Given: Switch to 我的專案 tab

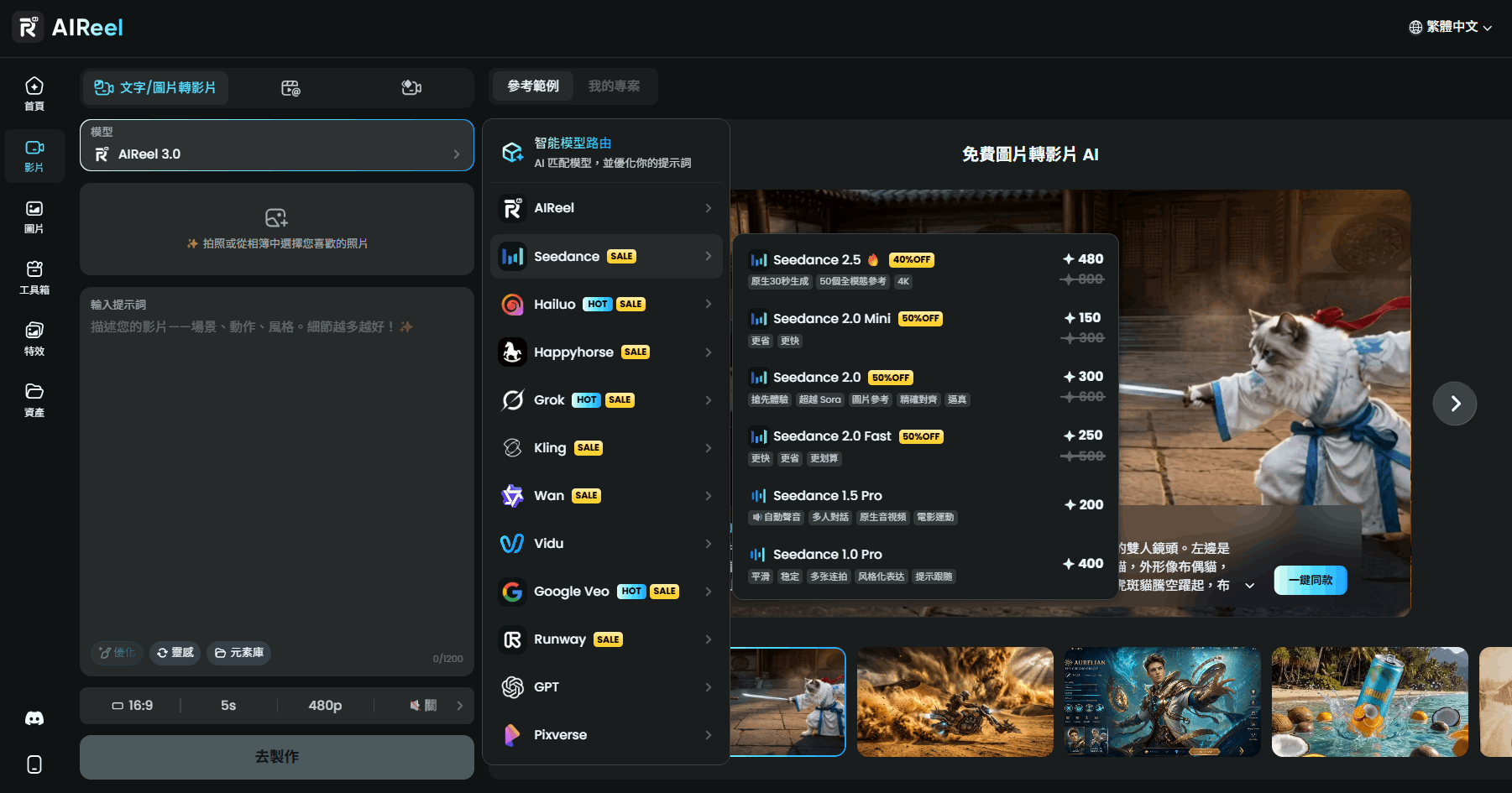Looking at the screenshot, I should (614, 86).
